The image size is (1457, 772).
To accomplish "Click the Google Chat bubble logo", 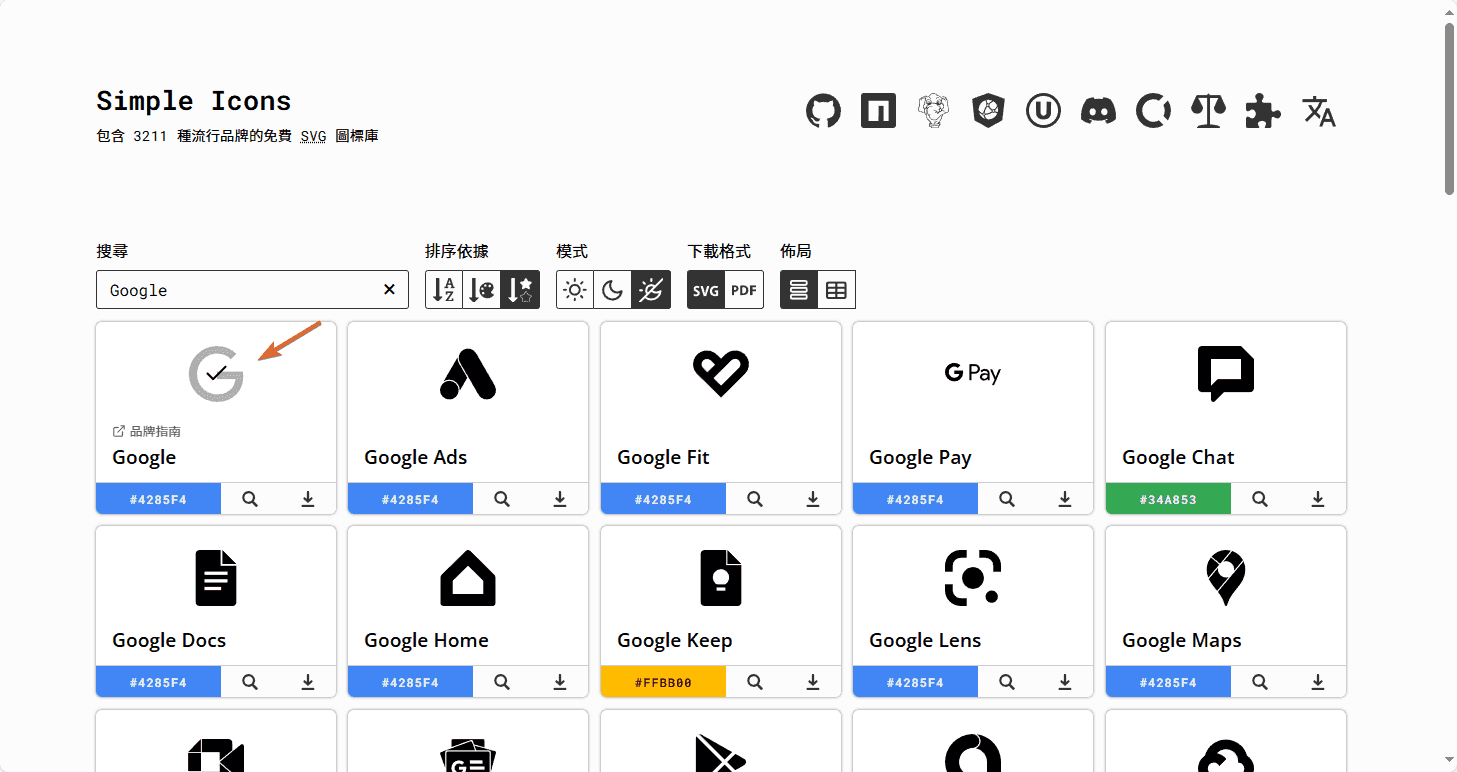I will pyautogui.click(x=1226, y=374).
